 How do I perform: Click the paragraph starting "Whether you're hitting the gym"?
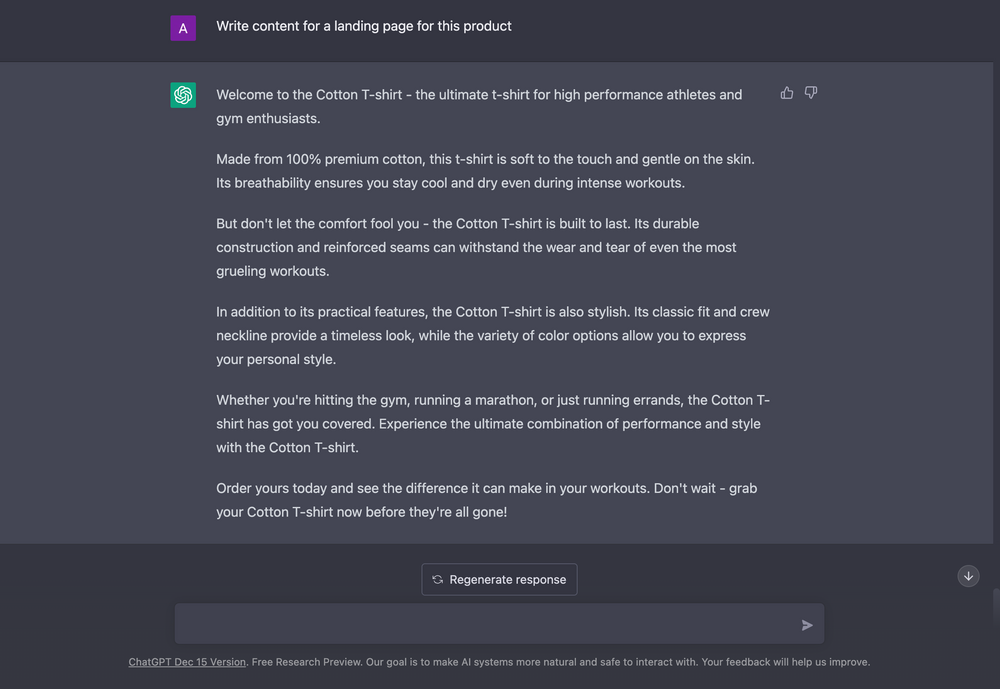click(492, 423)
